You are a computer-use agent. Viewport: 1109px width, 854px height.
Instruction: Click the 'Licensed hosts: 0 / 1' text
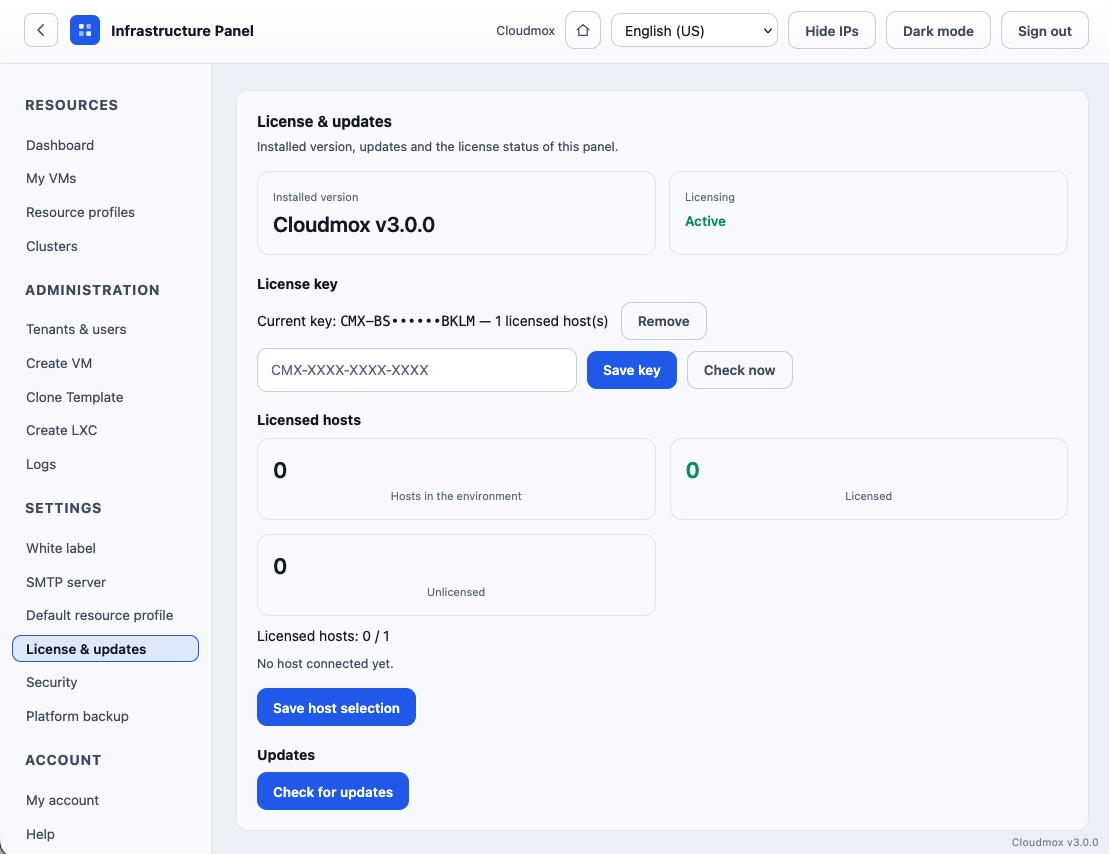click(x=323, y=636)
